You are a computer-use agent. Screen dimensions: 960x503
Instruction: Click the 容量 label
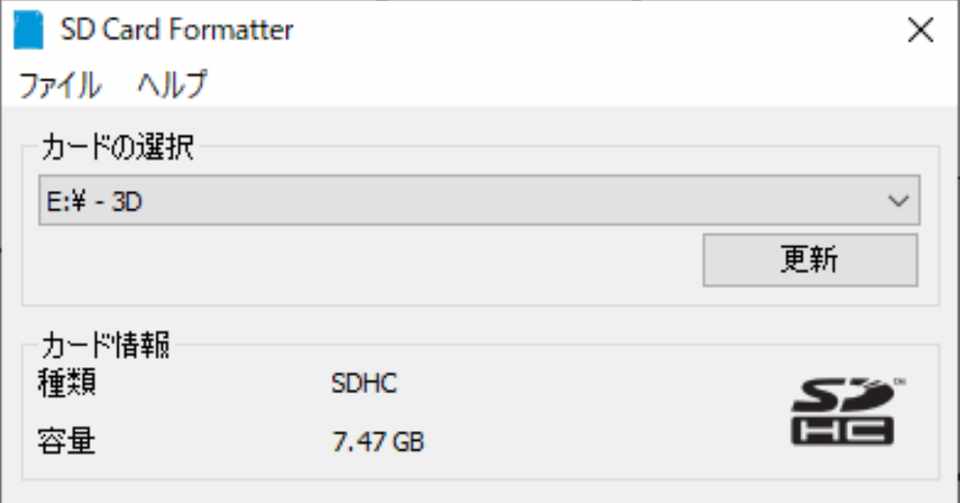[x=68, y=441]
